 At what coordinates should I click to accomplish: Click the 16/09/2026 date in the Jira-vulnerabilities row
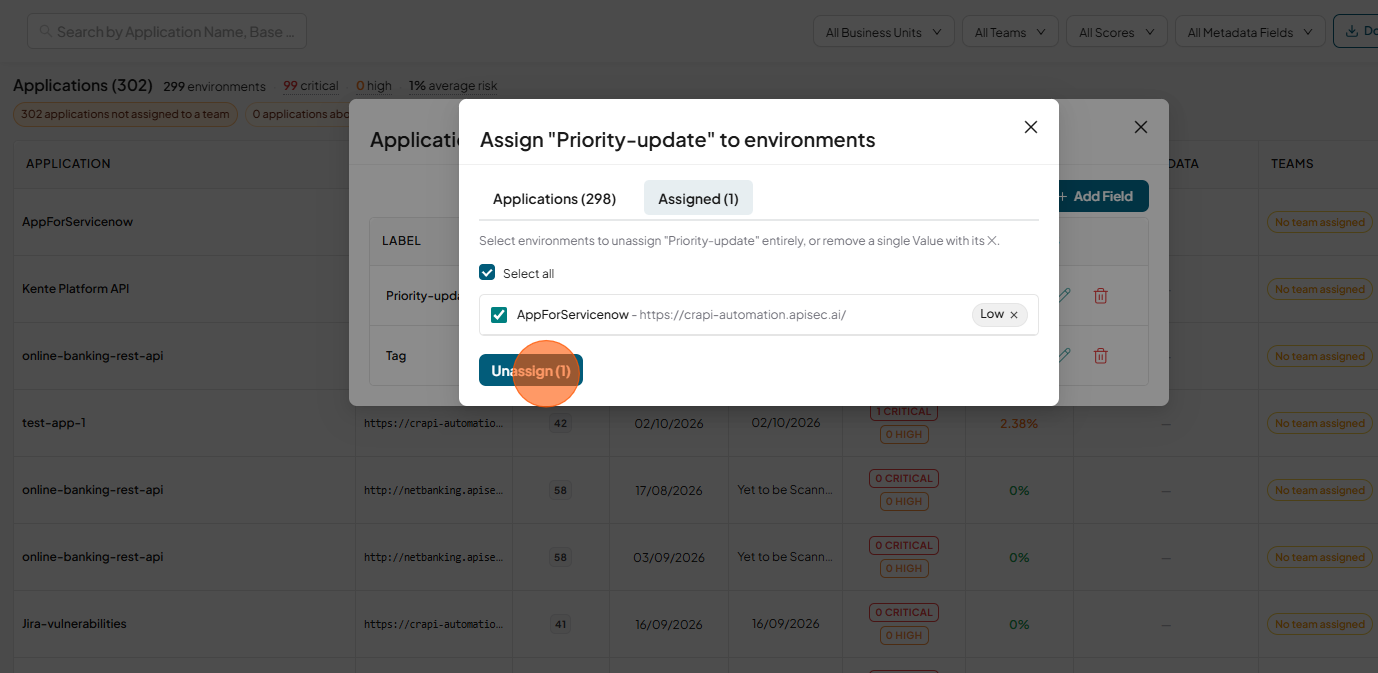point(786,624)
